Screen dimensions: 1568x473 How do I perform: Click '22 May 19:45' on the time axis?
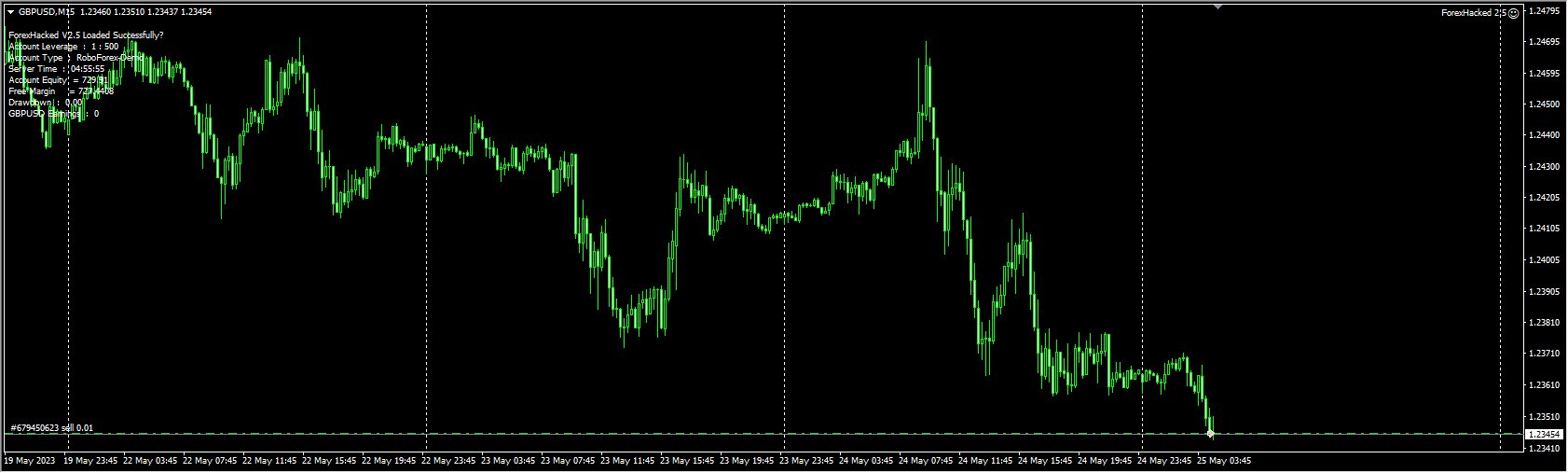coord(389,461)
